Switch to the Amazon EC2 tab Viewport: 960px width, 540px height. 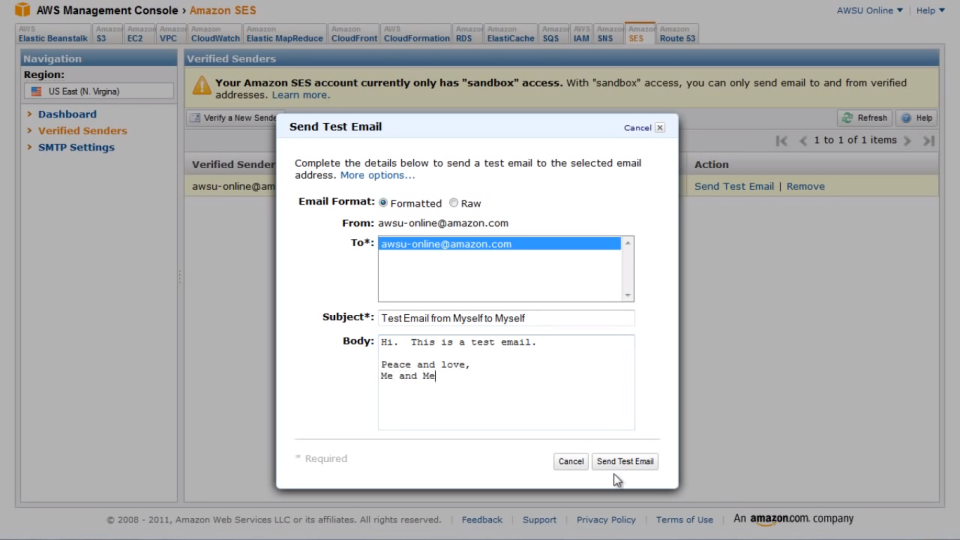(140, 34)
